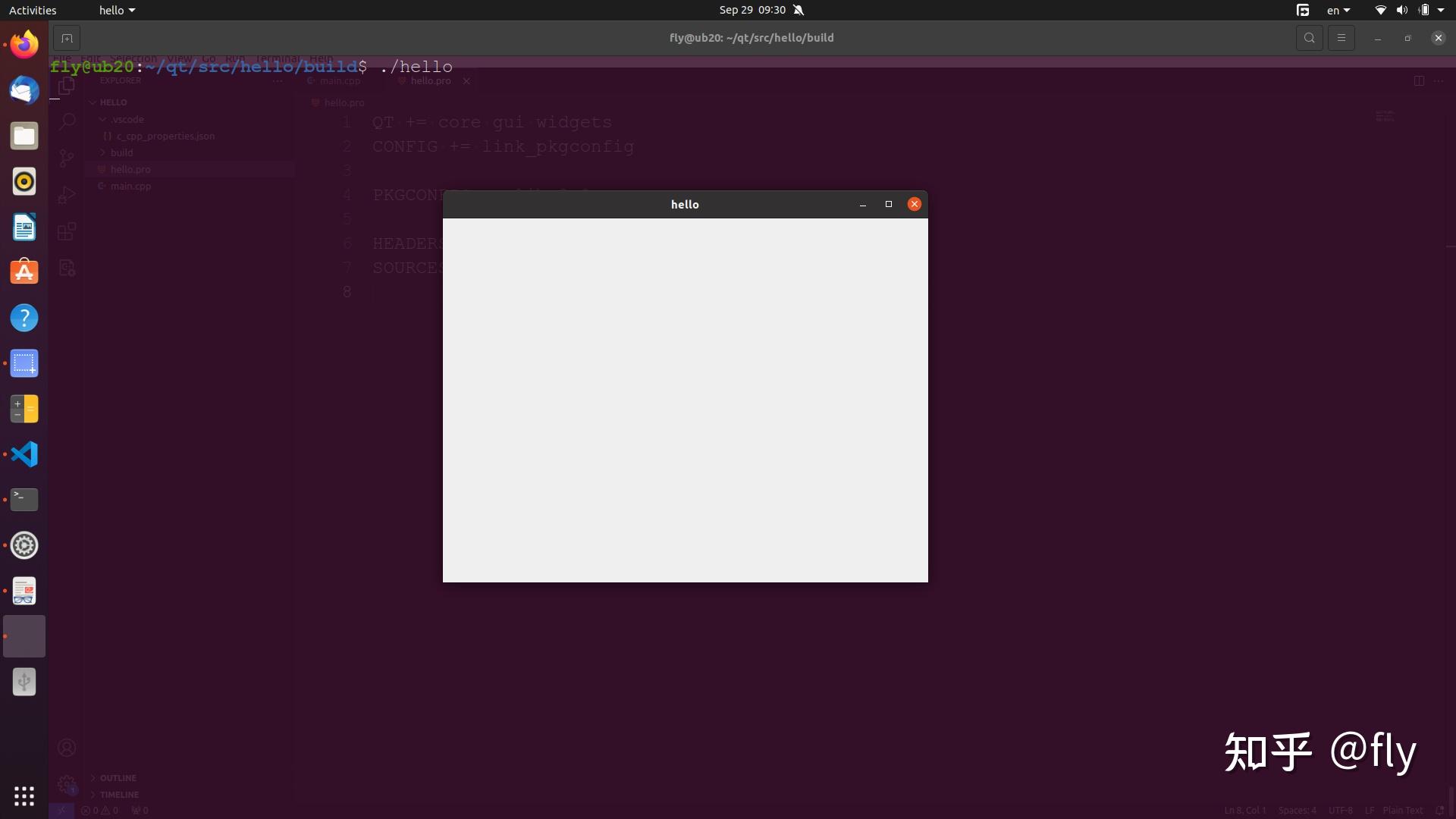The image size is (1456, 819).
Task: Maximize the hello window
Action: point(889,204)
